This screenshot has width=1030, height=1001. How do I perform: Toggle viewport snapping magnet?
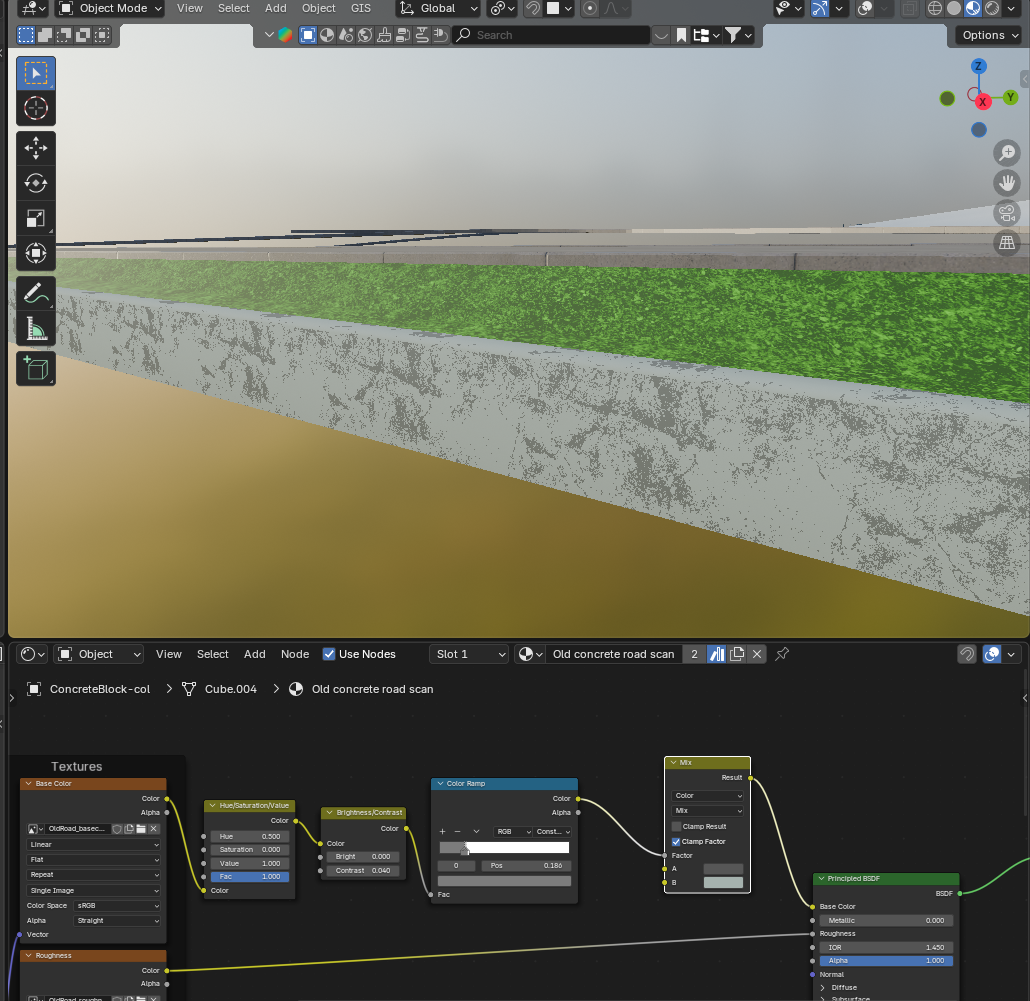(533, 9)
